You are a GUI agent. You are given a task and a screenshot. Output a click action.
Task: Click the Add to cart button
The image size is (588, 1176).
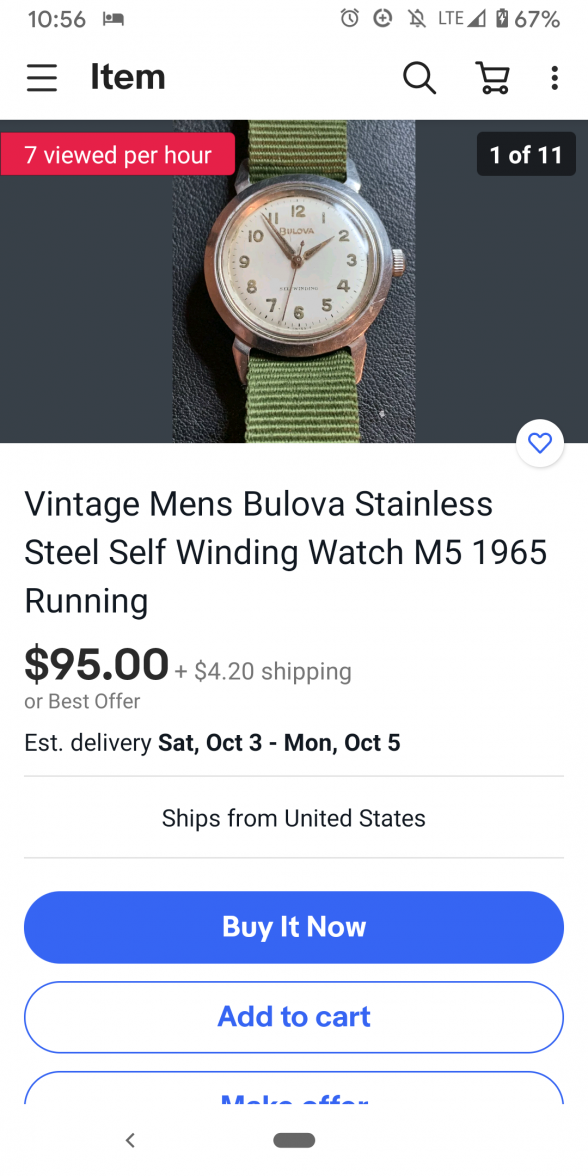click(x=294, y=1017)
